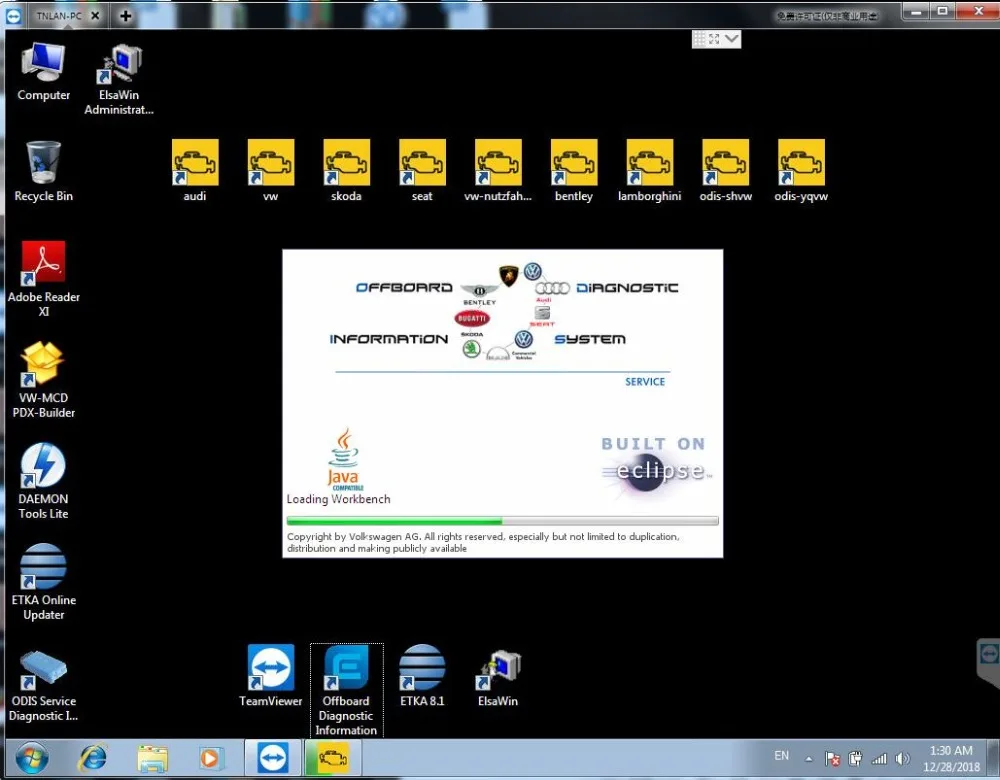The width and height of the screenshot is (1000, 780).
Task: Open ElsaWin Administration shortcut
Action: point(119,79)
